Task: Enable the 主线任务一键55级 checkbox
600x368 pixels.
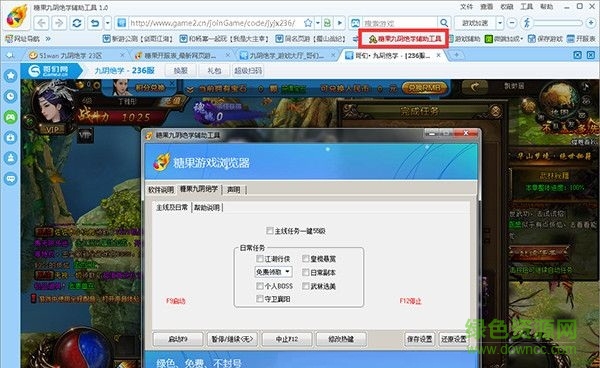Action: point(270,231)
